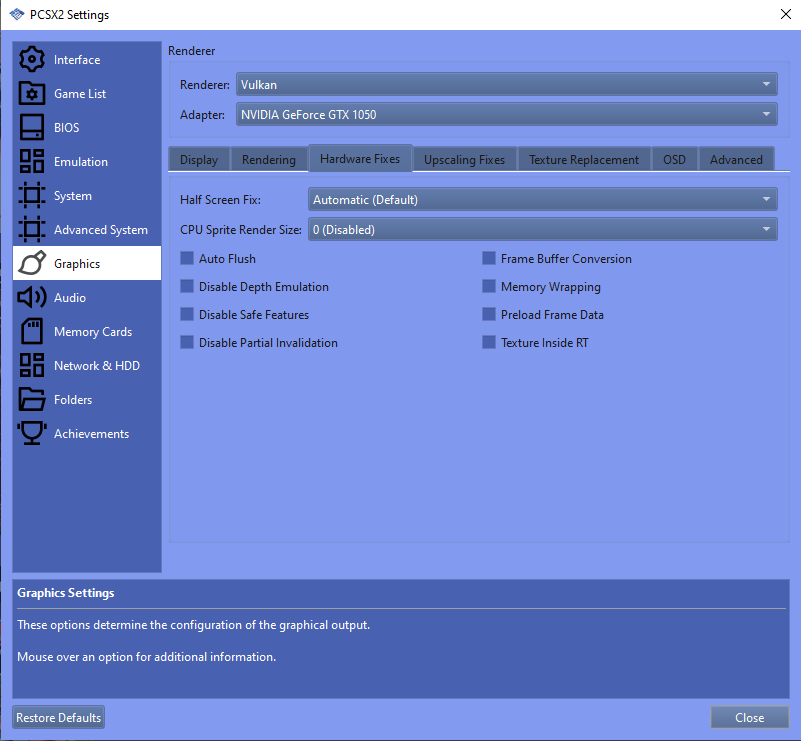Enable Frame Buffer Conversion checkbox
This screenshot has height=741, width=801.
489,258
